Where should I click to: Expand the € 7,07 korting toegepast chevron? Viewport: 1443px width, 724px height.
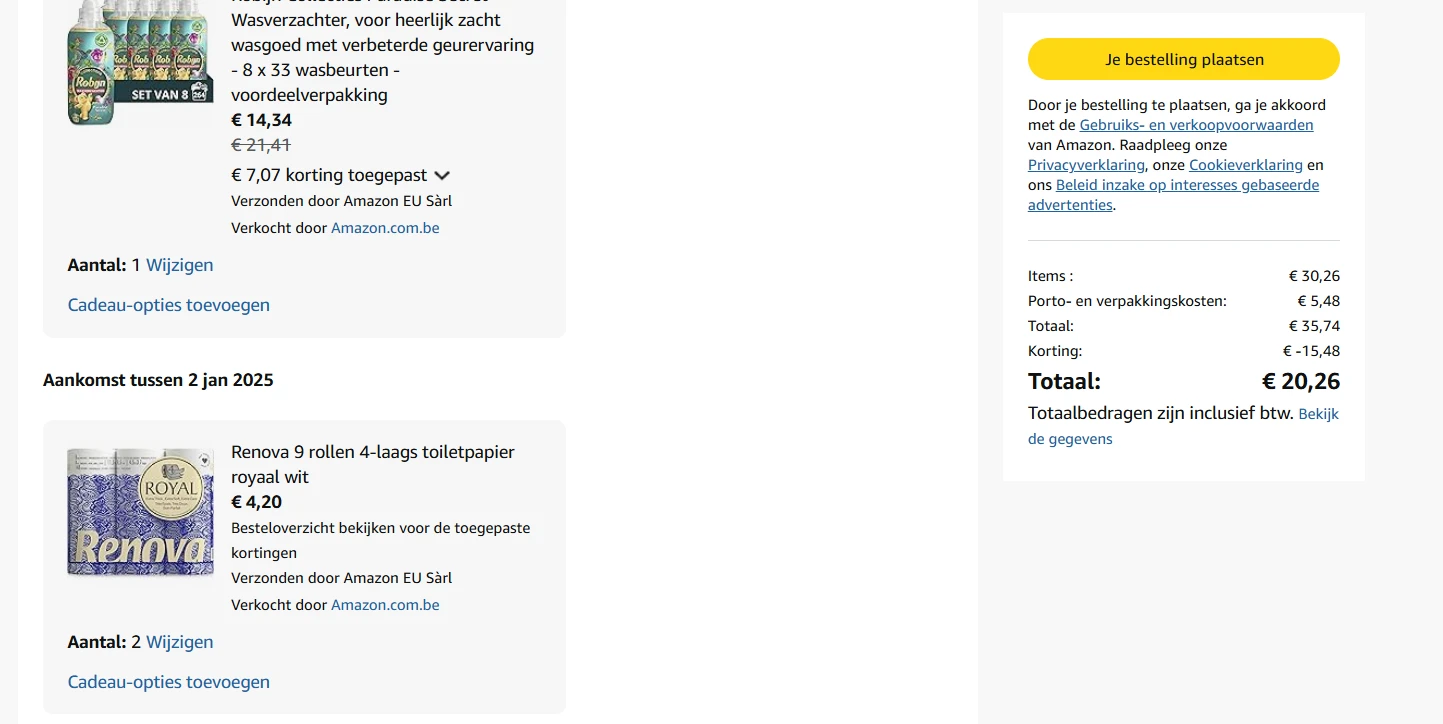click(x=442, y=176)
